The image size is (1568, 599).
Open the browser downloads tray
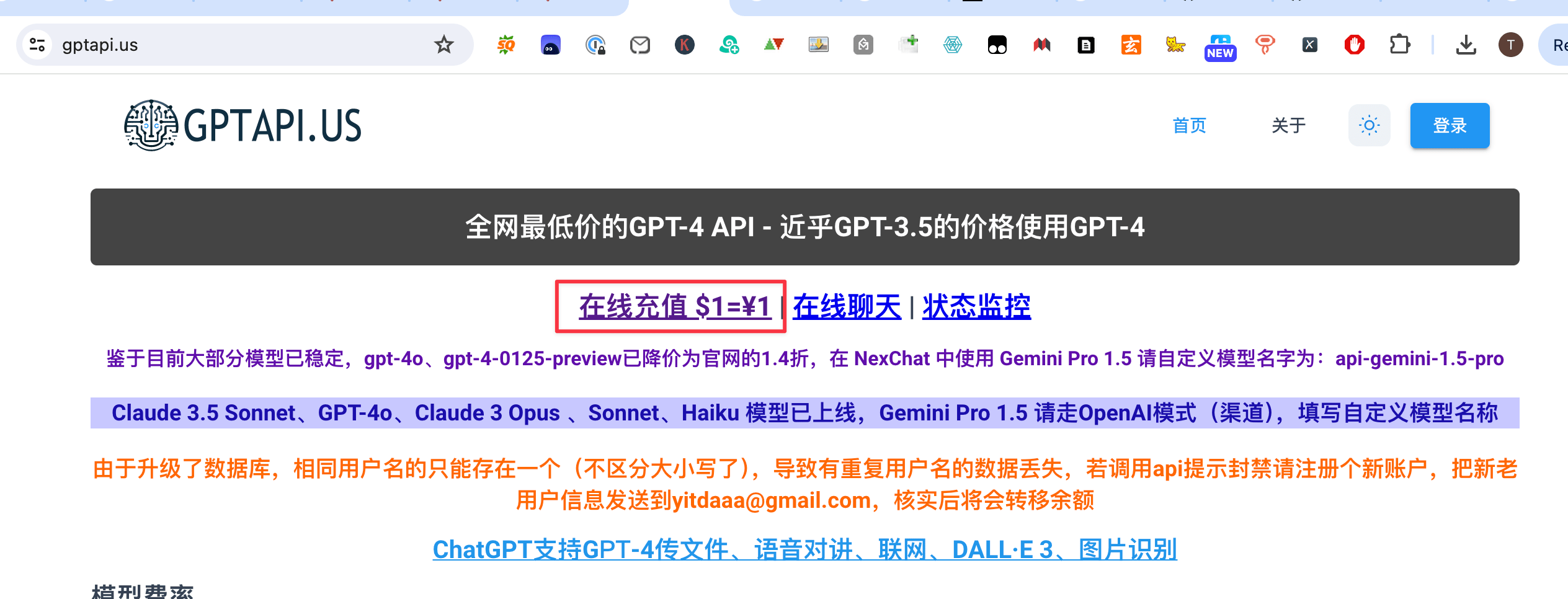1466,45
